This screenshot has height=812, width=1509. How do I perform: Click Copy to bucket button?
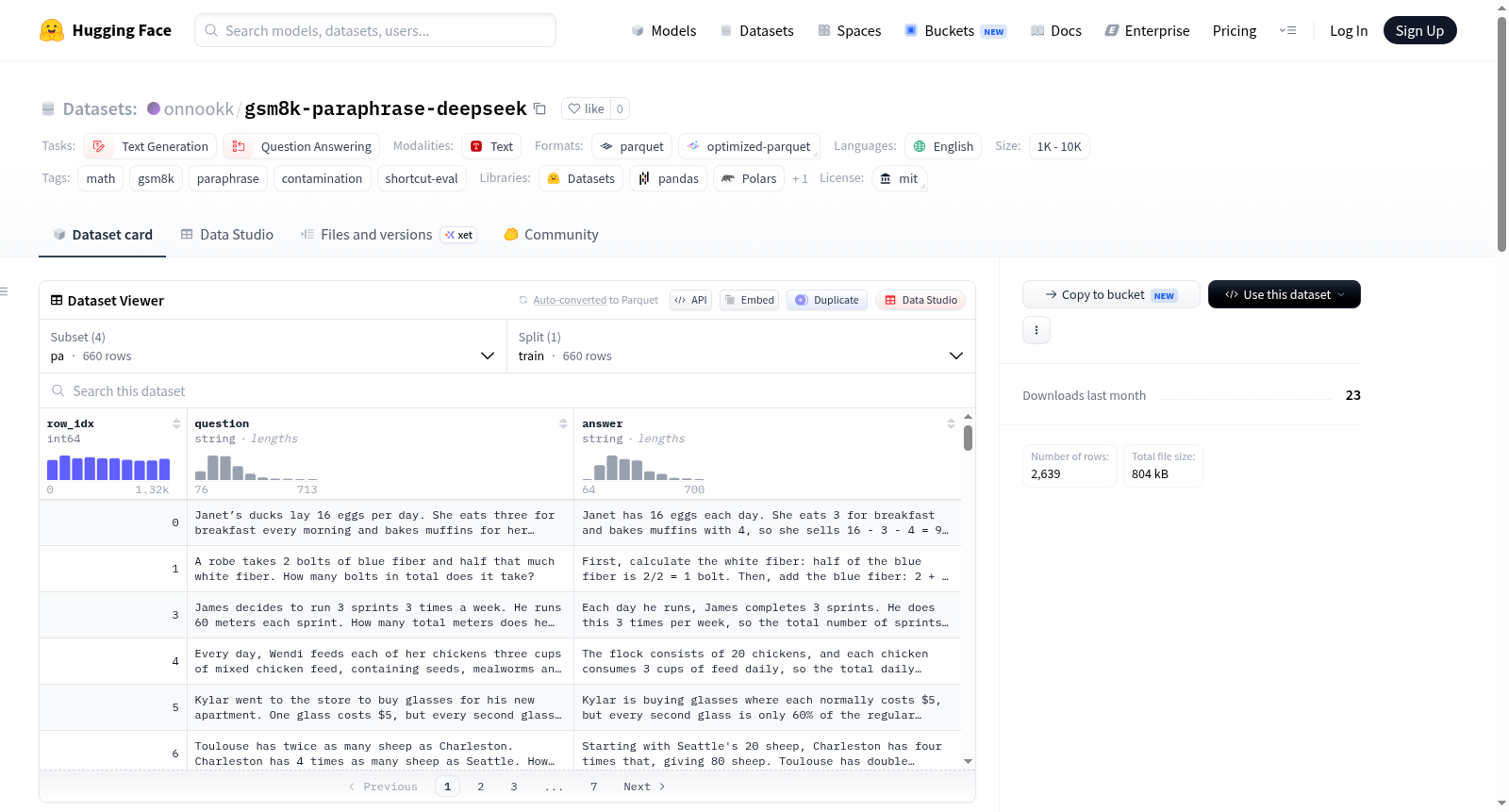1111,294
